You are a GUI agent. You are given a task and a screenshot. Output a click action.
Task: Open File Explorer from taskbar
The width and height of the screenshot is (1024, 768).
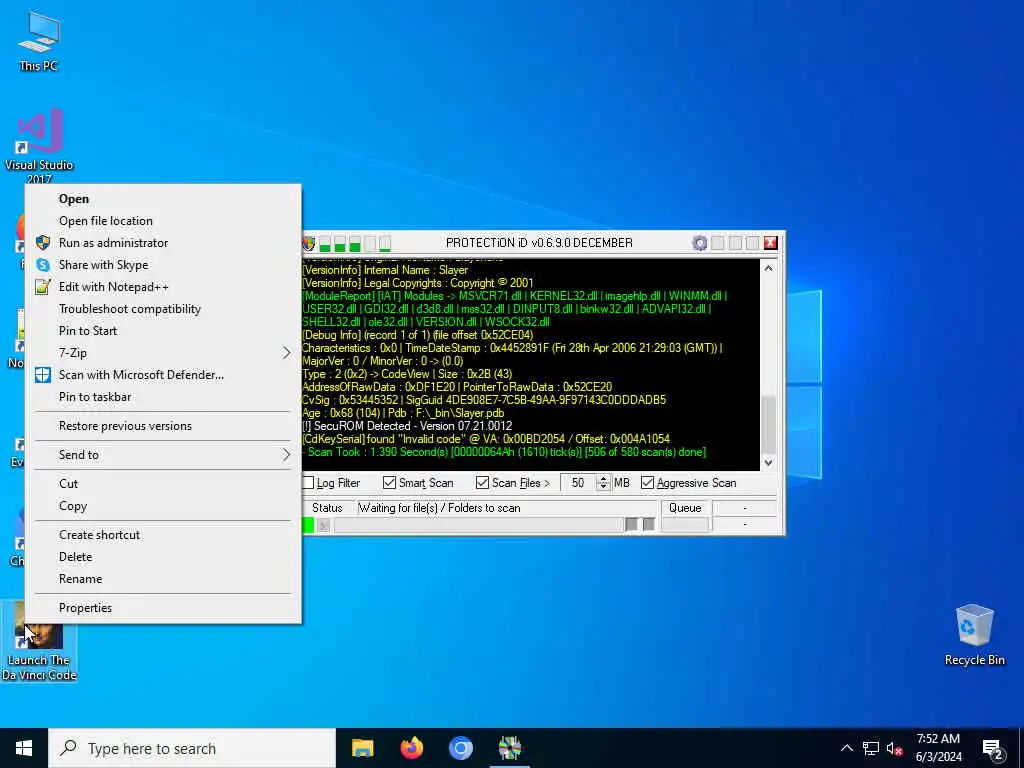click(362, 748)
